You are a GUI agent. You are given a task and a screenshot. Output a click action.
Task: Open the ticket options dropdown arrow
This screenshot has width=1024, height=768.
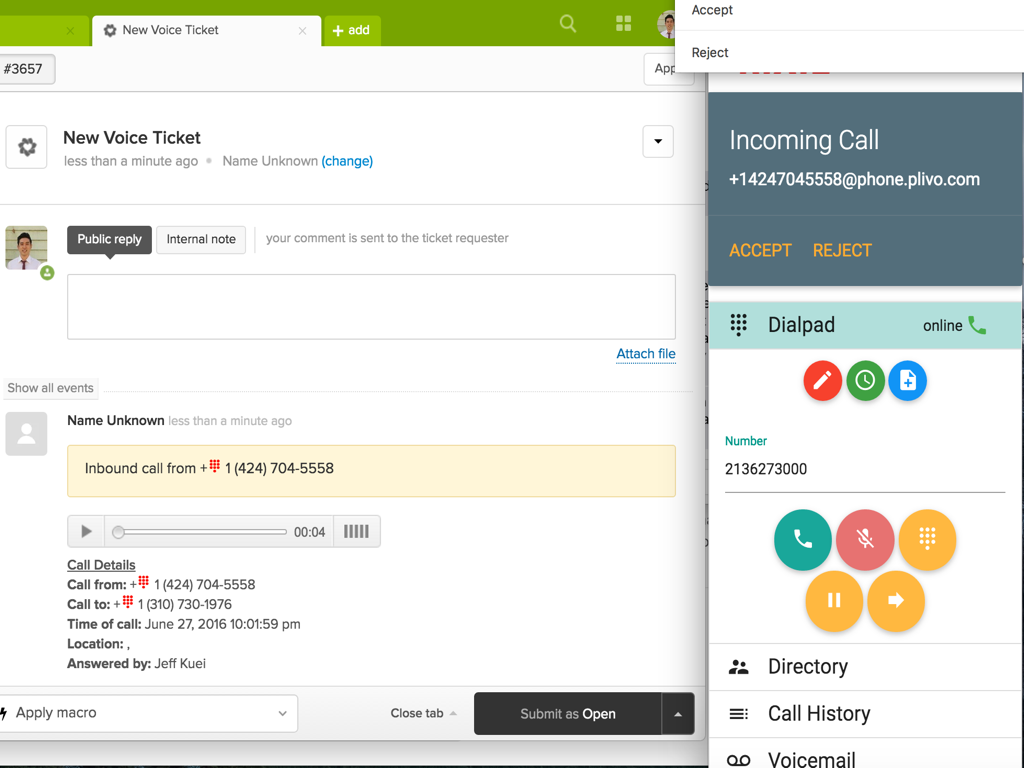pos(657,142)
